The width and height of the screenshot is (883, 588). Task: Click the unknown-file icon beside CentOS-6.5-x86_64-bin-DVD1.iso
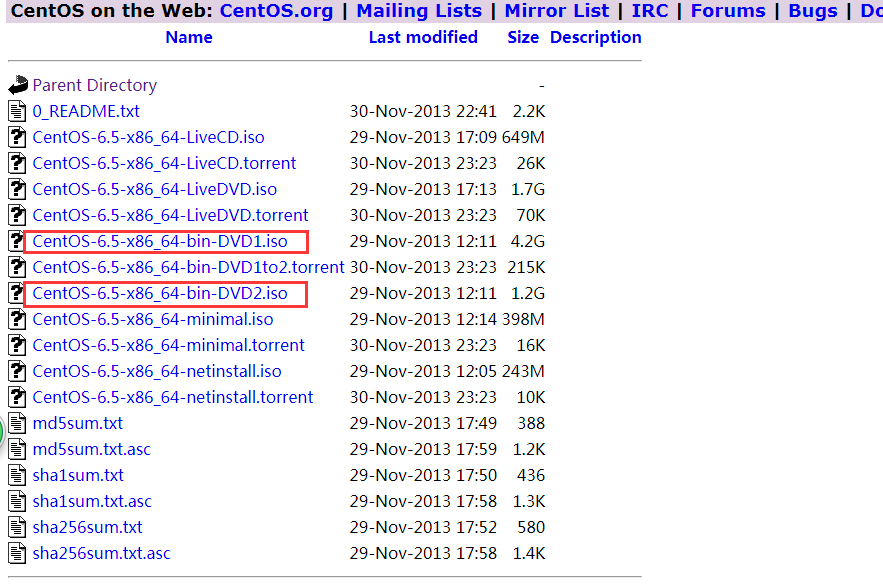pyautogui.click(x=16, y=241)
